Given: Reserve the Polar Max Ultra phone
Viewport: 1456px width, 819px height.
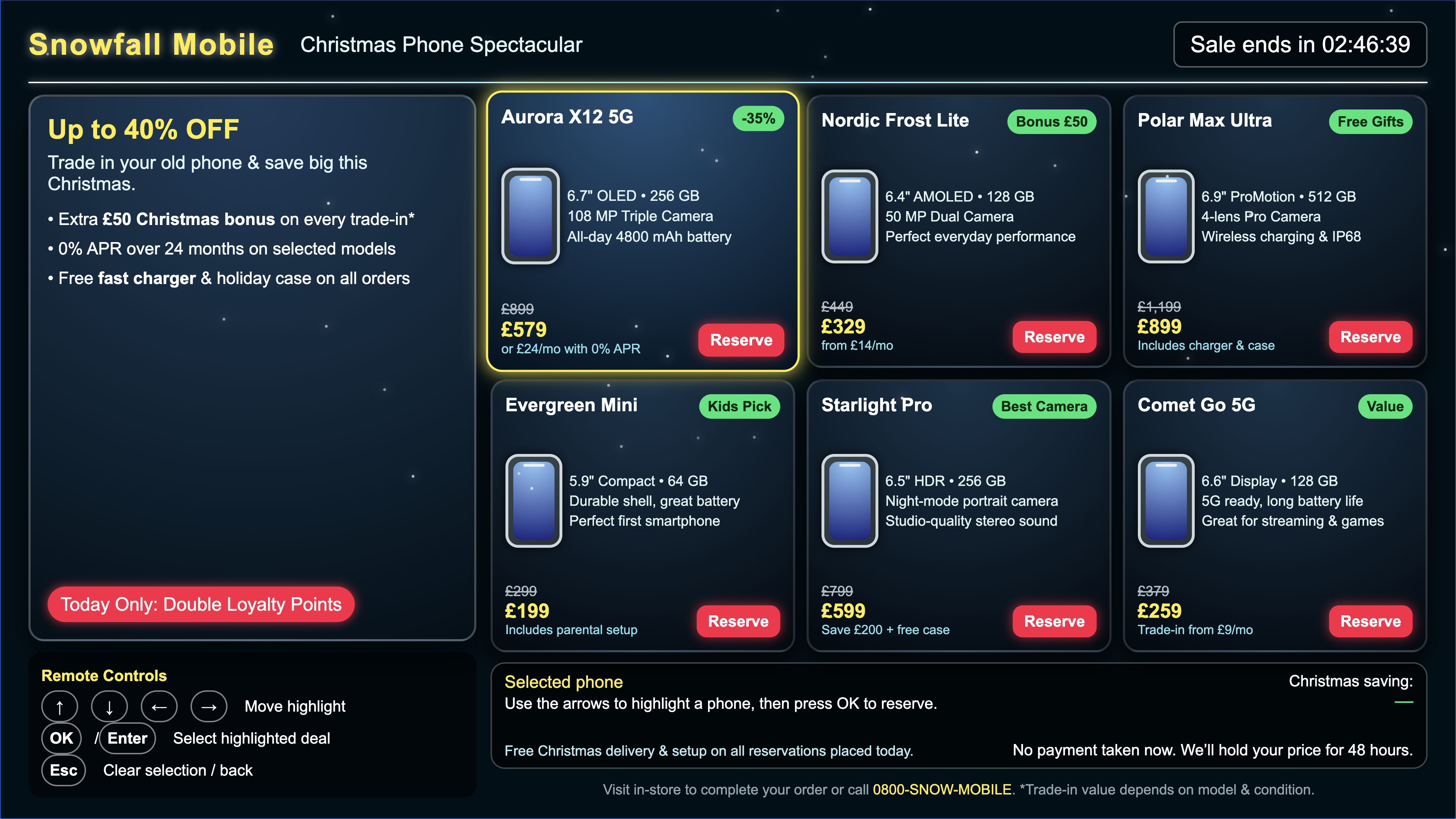Looking at the screenshot, I should coord(1370,337).
